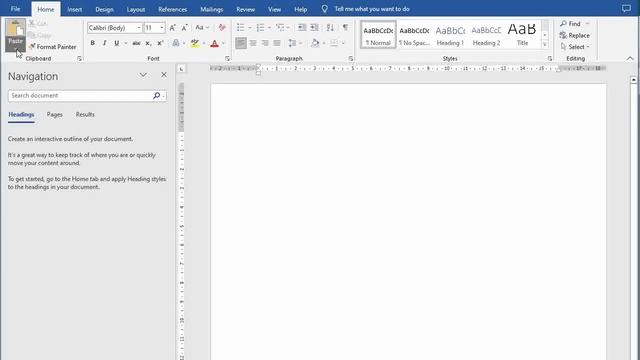Image resolution: width=640 pixels, height=360 pixels.
Task: Switch to Mailings tab
Action: 212,9
